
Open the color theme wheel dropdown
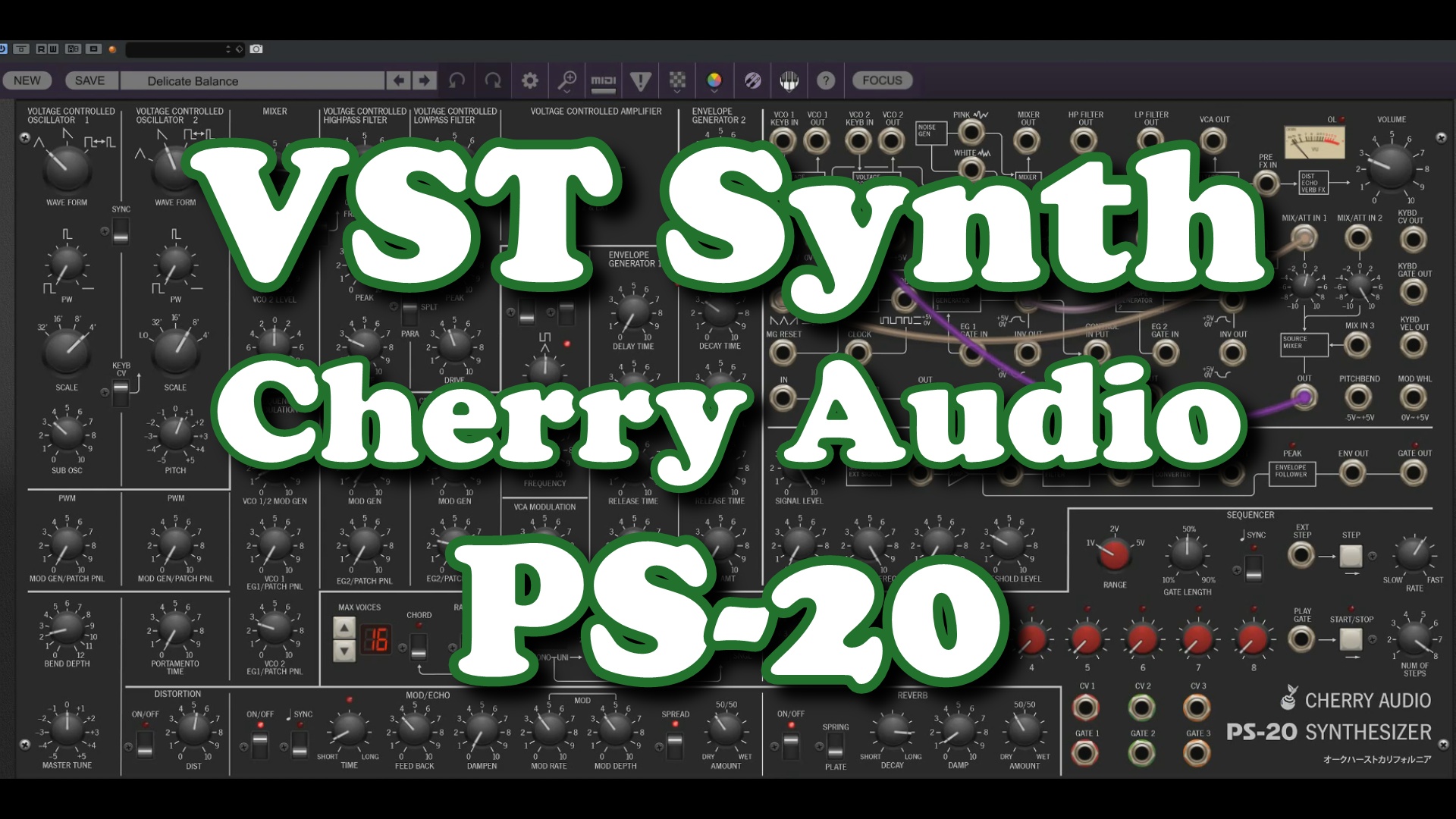(714, 80)
